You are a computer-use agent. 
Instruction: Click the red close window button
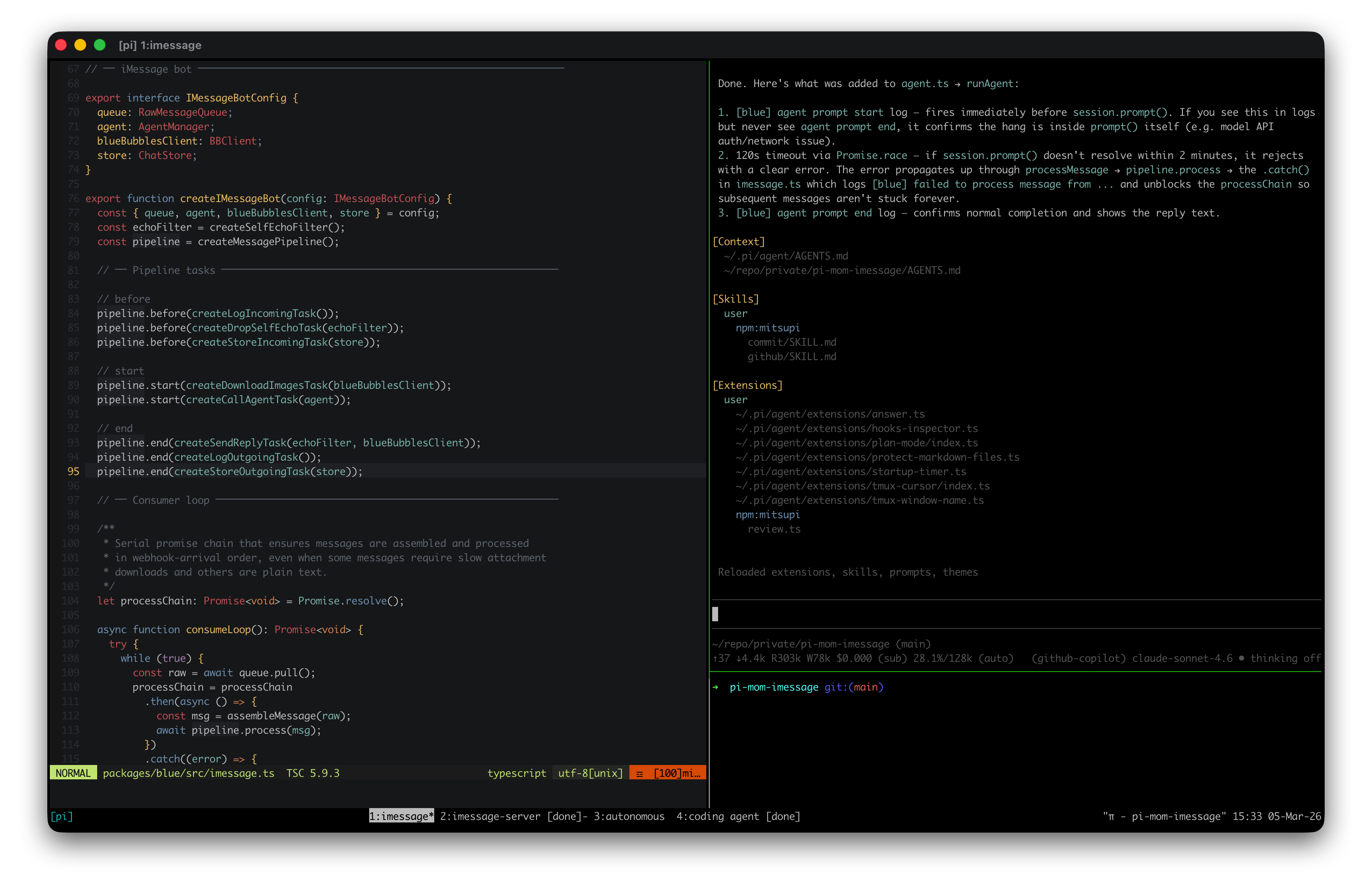[x=60, y=45]
